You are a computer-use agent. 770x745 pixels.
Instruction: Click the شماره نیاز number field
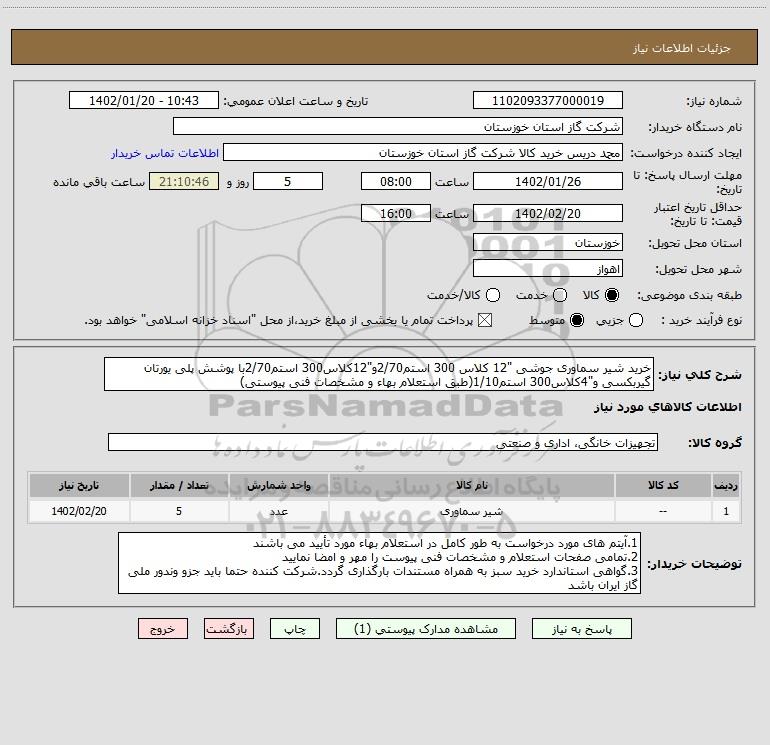(548, 101)
